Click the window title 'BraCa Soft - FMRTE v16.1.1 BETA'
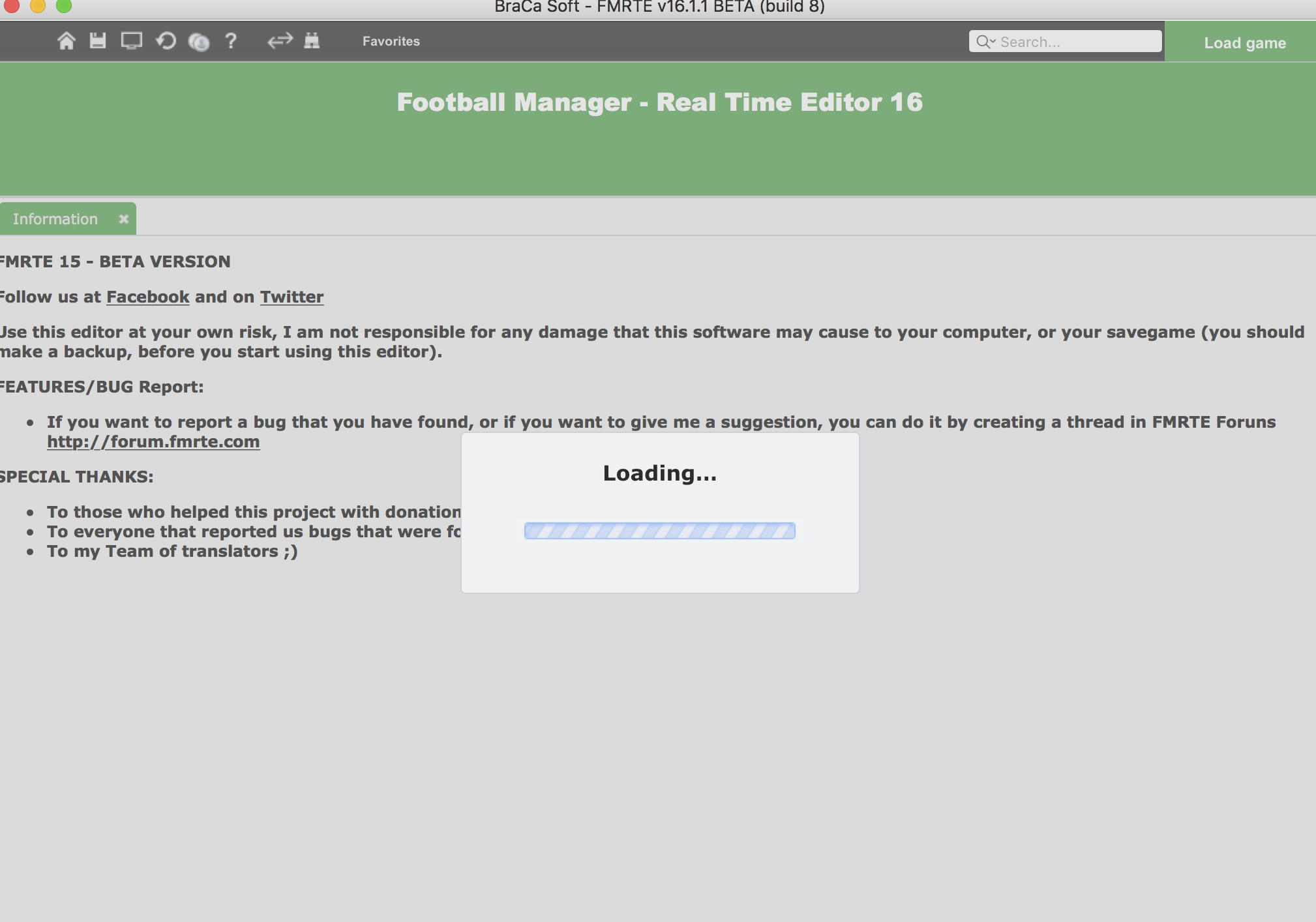This screenshot has height=922, width=1316. tap(660, 7)
